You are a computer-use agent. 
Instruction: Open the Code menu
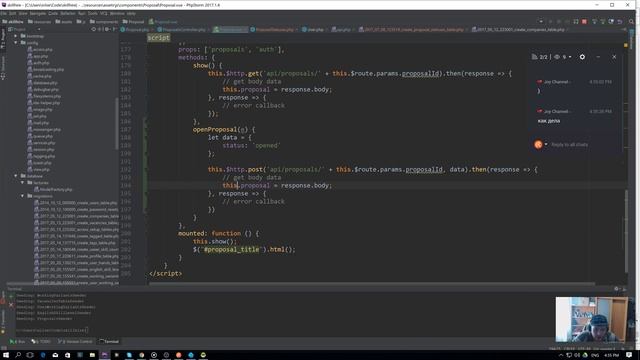pyautogui.click(x=53, y=13)
